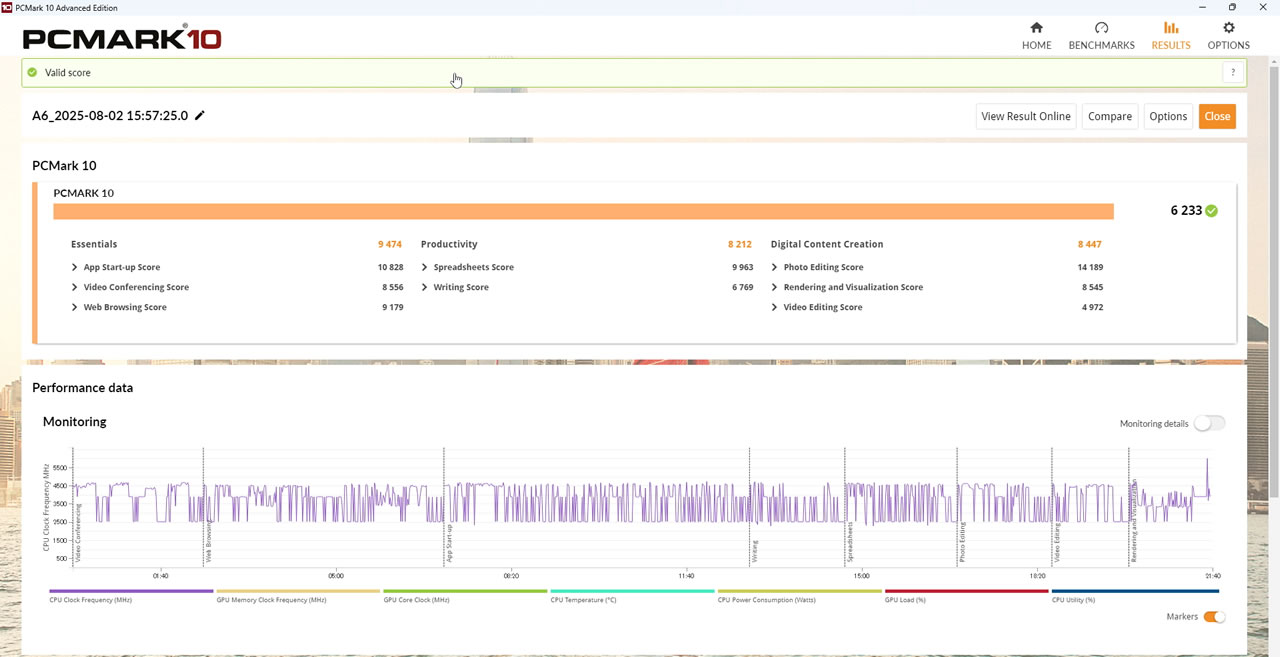This screenshot has height=657, width=1280.
Task: Click the App Start-up marker in the chart
Action: pyautogui.click(x=450, y=543)
